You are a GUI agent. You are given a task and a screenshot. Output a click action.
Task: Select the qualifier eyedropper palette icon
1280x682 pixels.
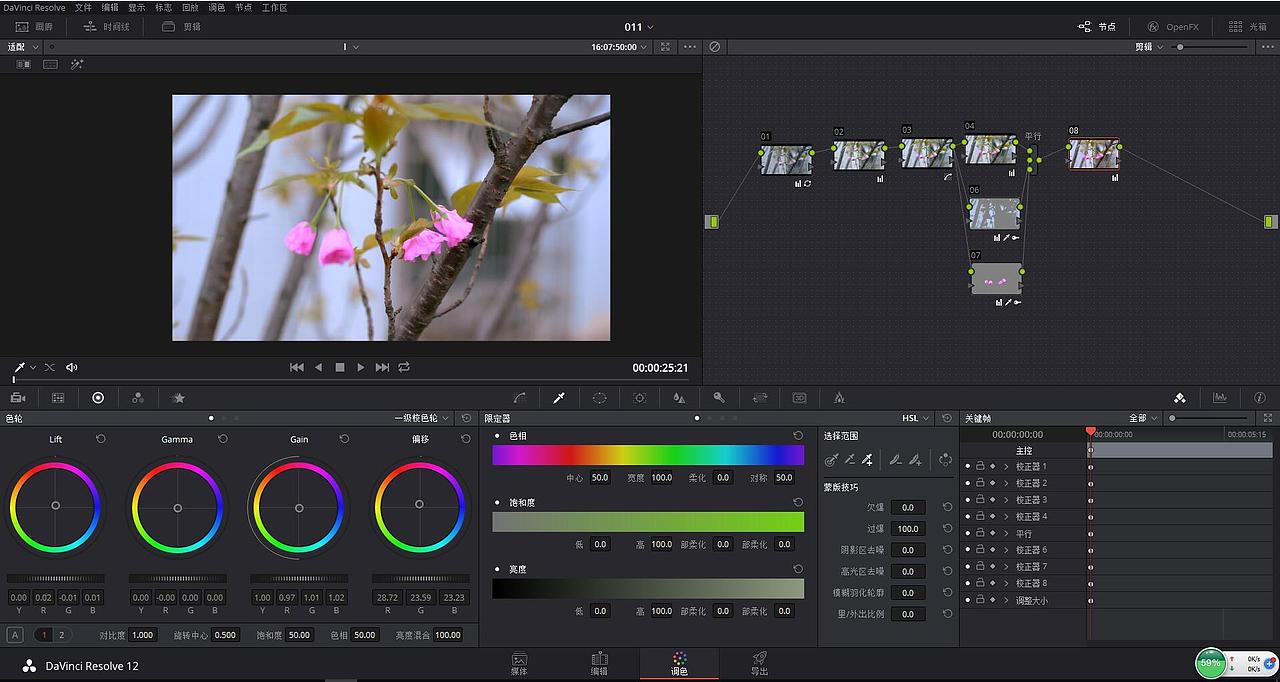pos(558,397)
